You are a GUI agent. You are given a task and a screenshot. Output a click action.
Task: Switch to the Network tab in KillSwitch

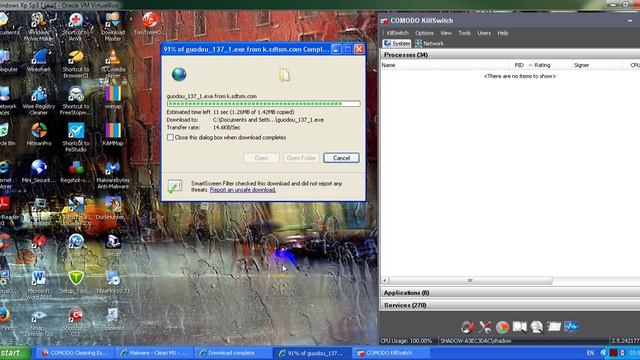(x=429, y=43)
